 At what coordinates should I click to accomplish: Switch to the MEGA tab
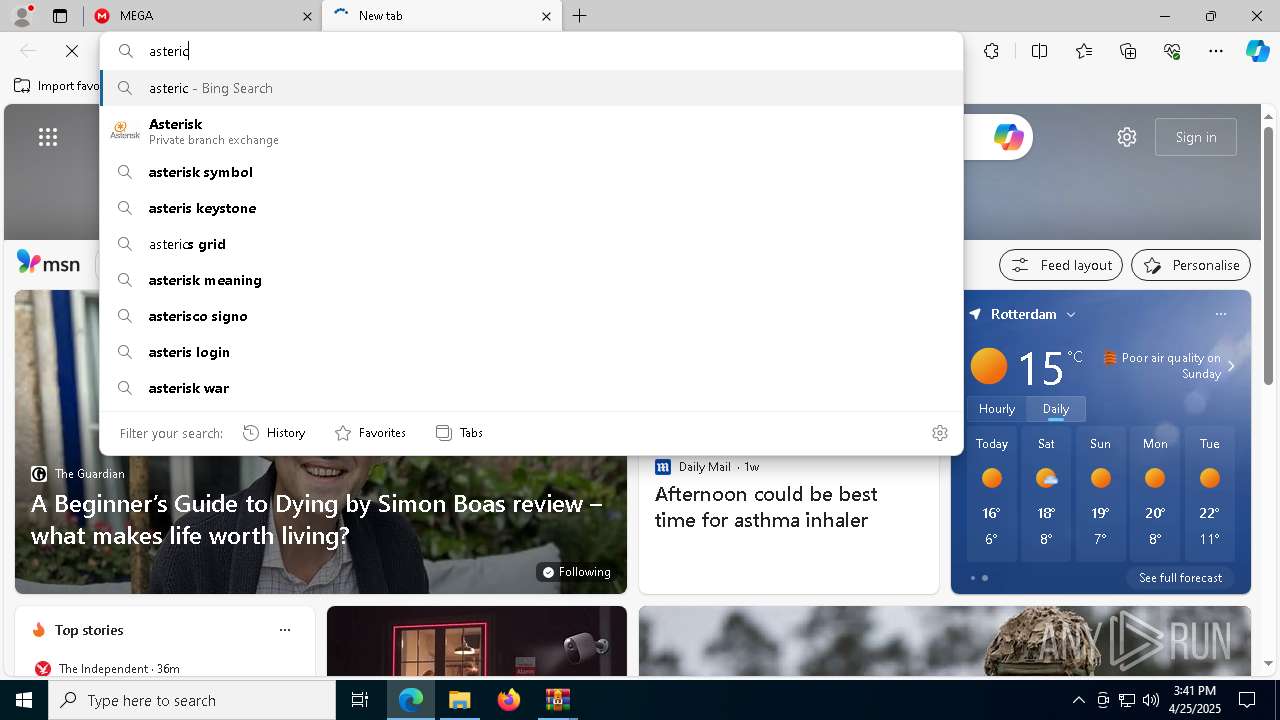[202, 16]
